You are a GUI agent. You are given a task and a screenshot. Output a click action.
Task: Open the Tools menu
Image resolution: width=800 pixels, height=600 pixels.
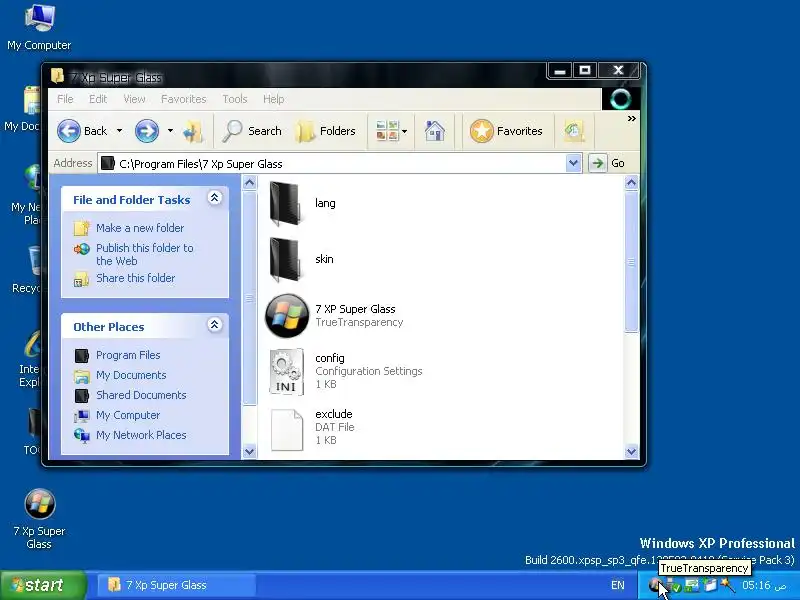tap(235, 99)
